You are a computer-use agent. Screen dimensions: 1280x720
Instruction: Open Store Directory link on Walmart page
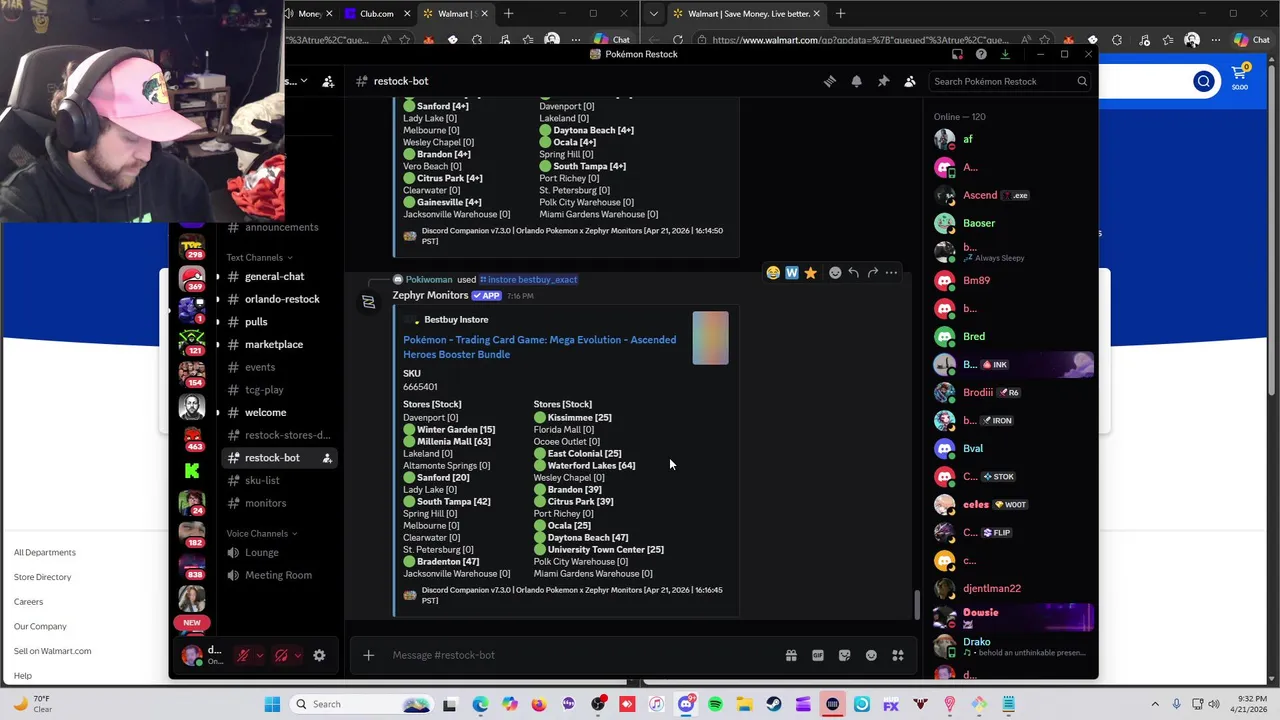[43, 577]
